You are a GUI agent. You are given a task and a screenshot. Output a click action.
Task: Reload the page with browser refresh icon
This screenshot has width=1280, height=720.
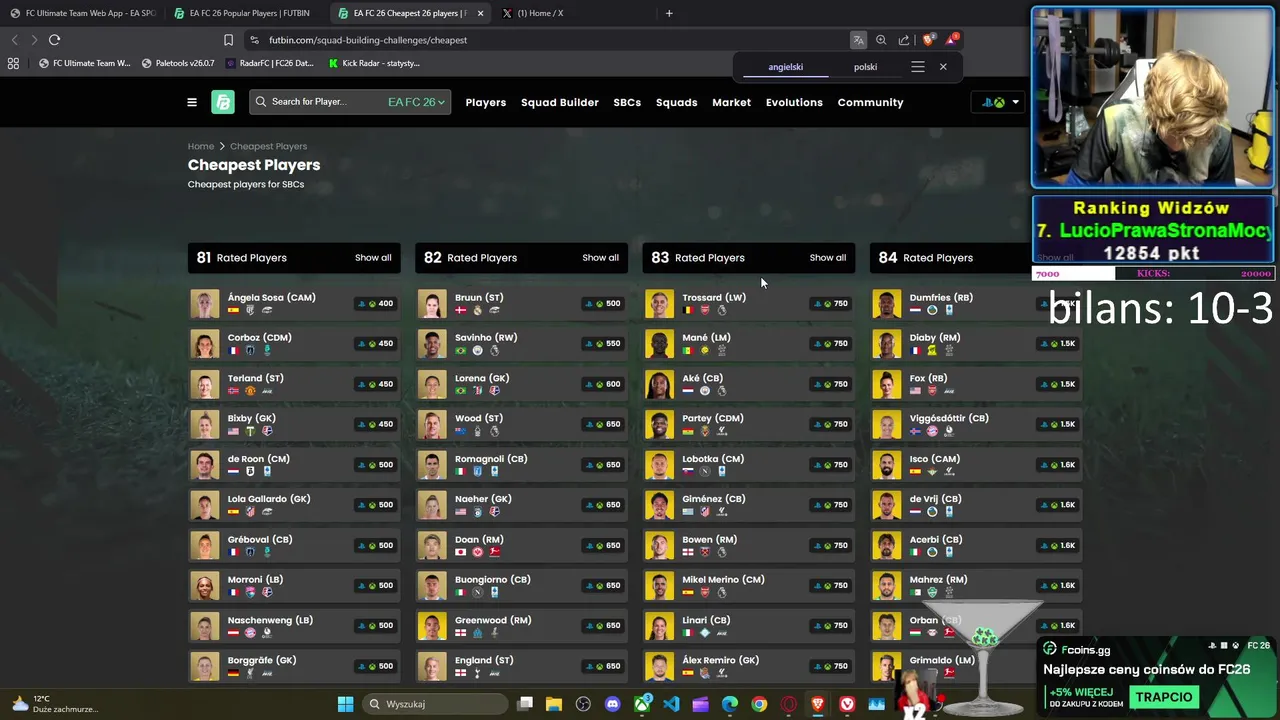click(x=54, y=40)
